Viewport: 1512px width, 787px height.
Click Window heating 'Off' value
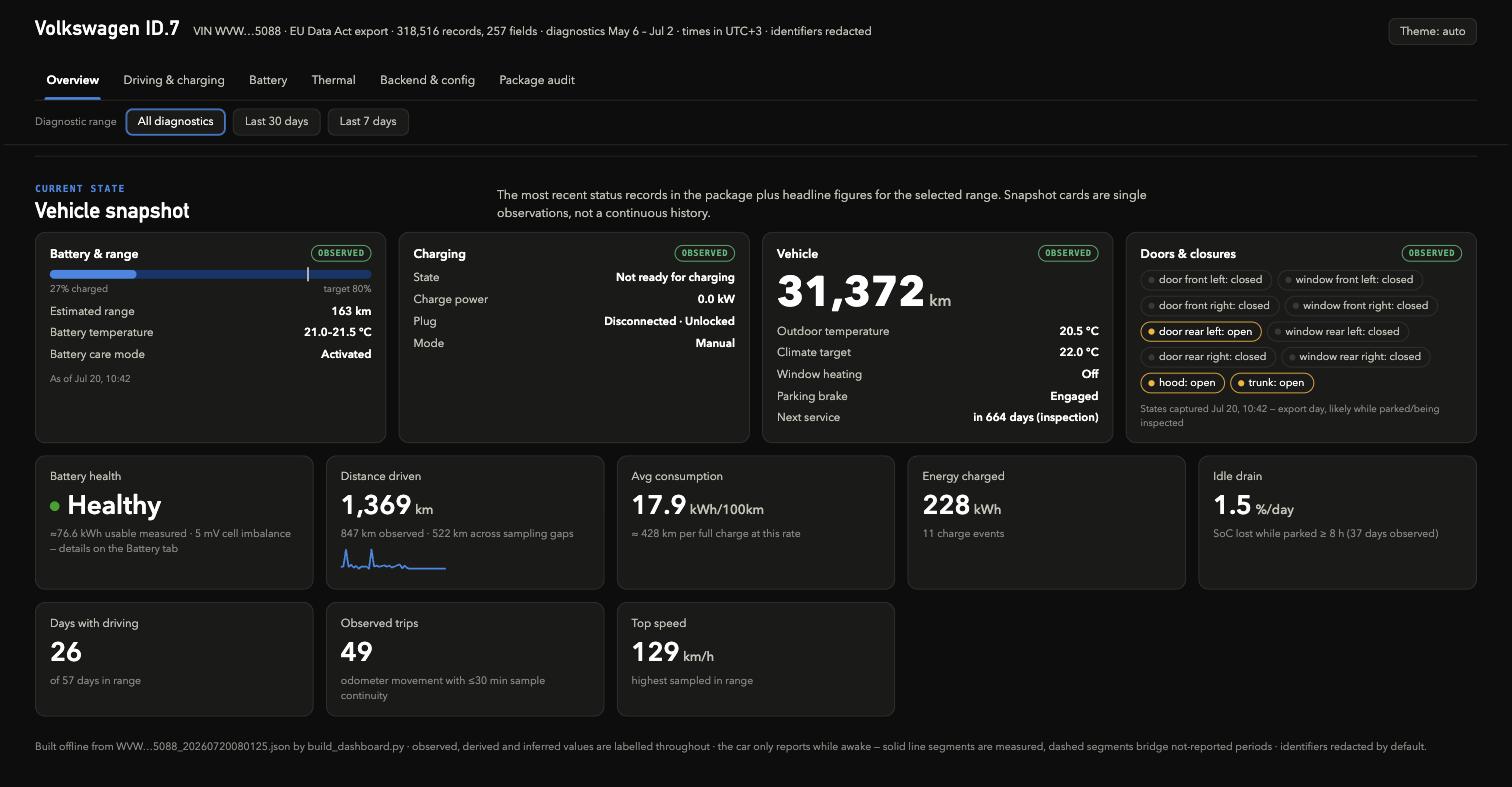click(1090, 374)
